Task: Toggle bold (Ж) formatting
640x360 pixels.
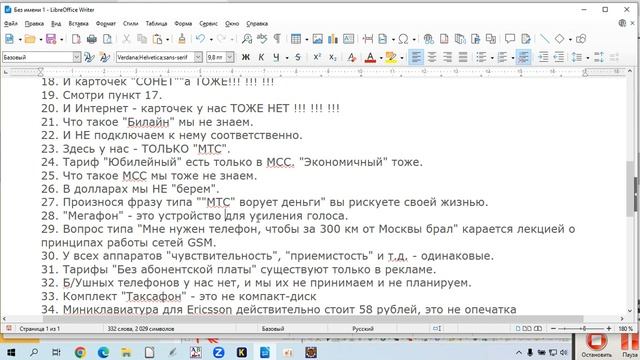Action: click(246, 58)
